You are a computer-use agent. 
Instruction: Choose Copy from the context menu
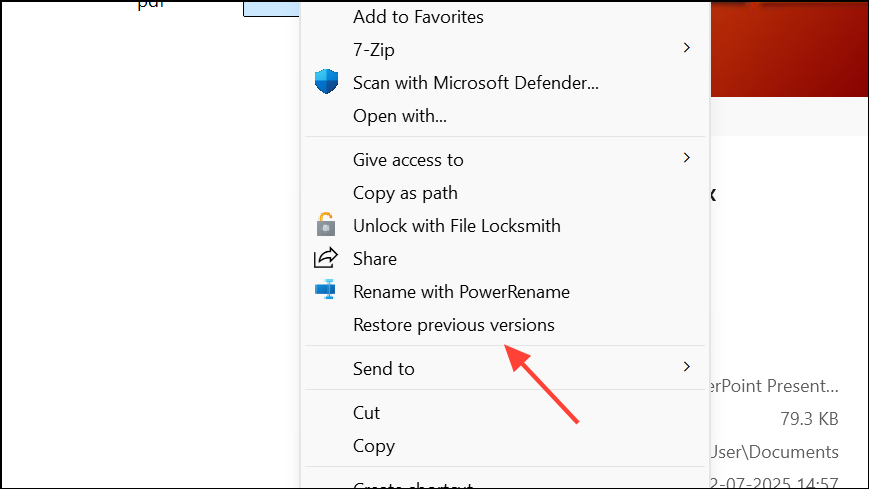[x=374, y=446]
